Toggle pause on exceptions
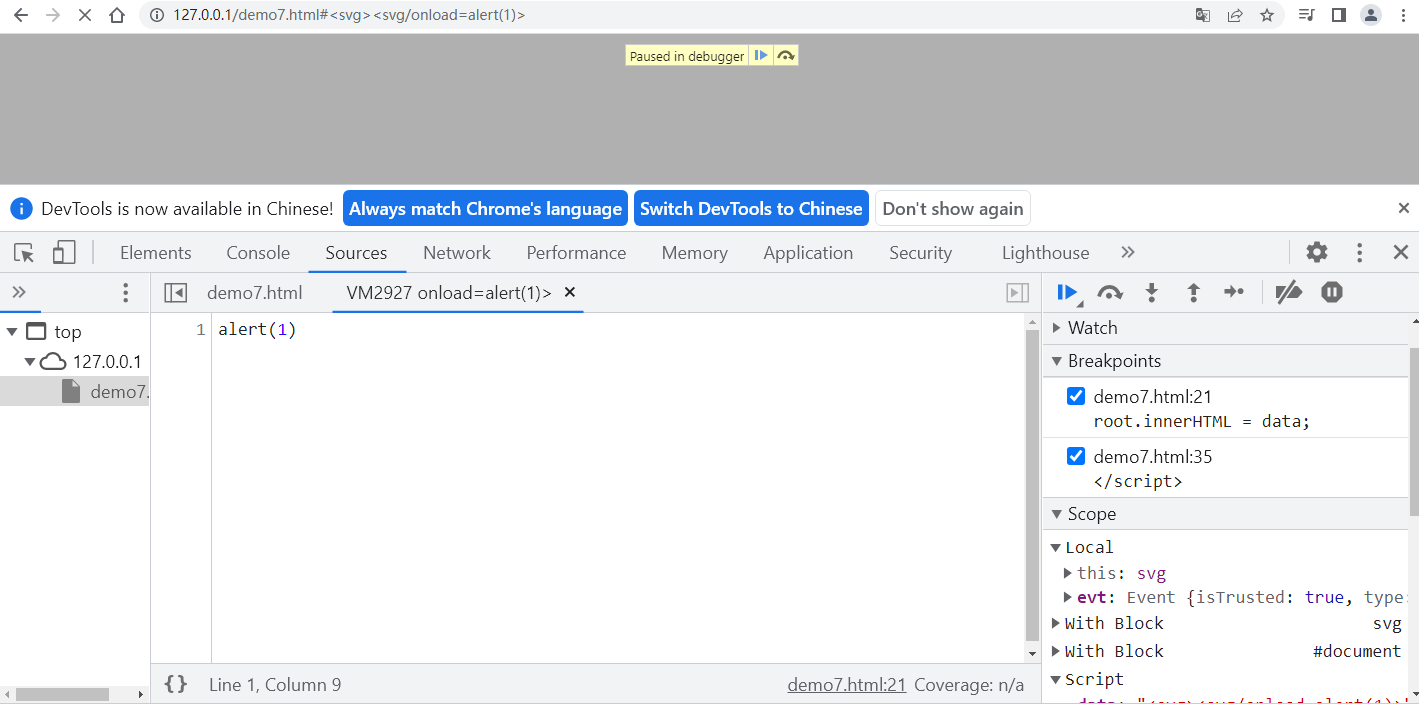Viewport: 1419px width, 704px height. point(1331,292)
